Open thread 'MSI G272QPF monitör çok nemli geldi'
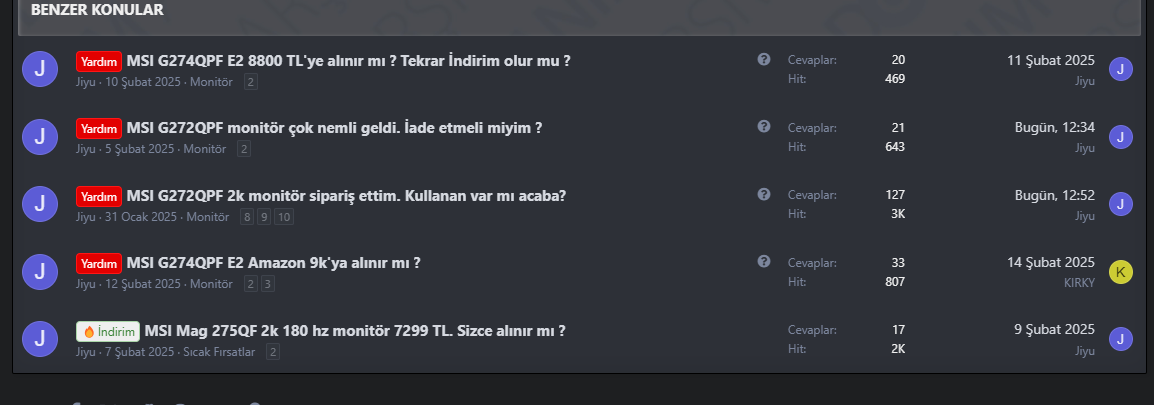This screenshot has height=405, width=1154. tap(334, 128)
